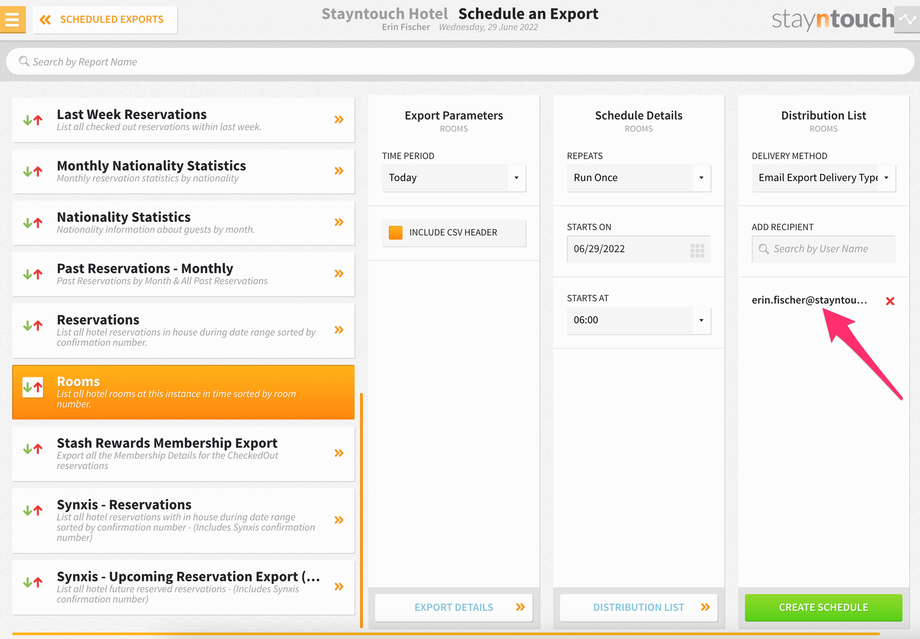The height and width of the screenshot is (639, 920).
Task: Click export arrows icon for Stash Rewards Membership
Action: point(33,449)
